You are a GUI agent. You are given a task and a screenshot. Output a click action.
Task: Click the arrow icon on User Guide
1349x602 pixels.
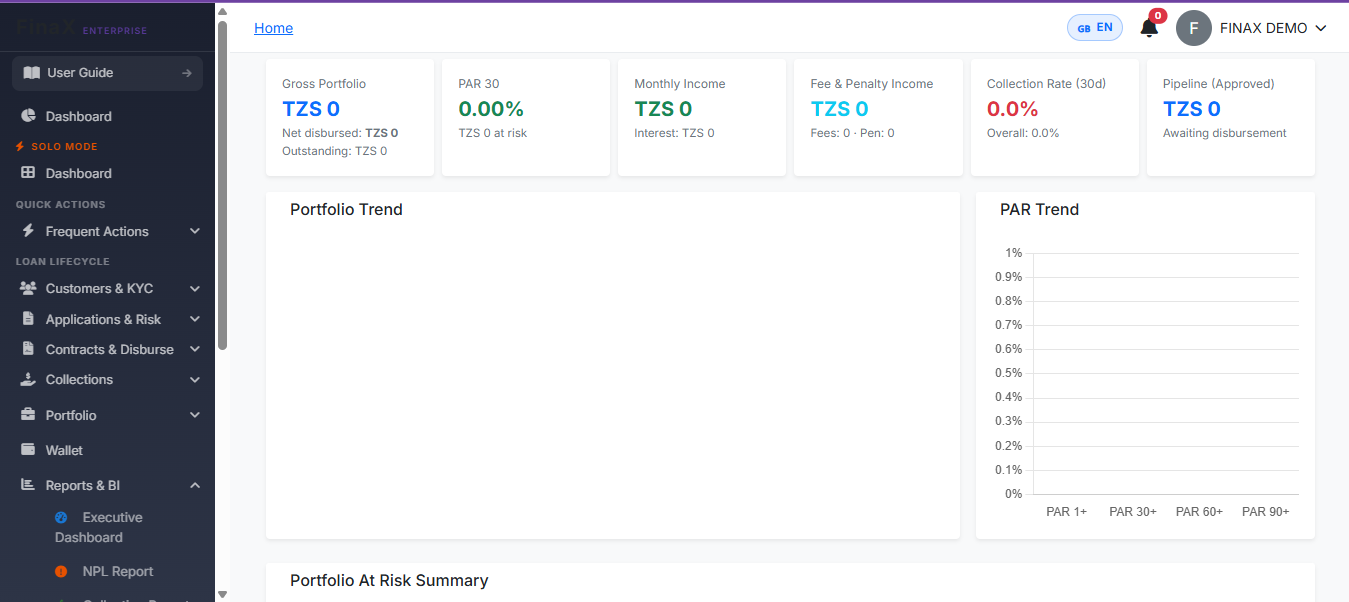click(186, 73)
